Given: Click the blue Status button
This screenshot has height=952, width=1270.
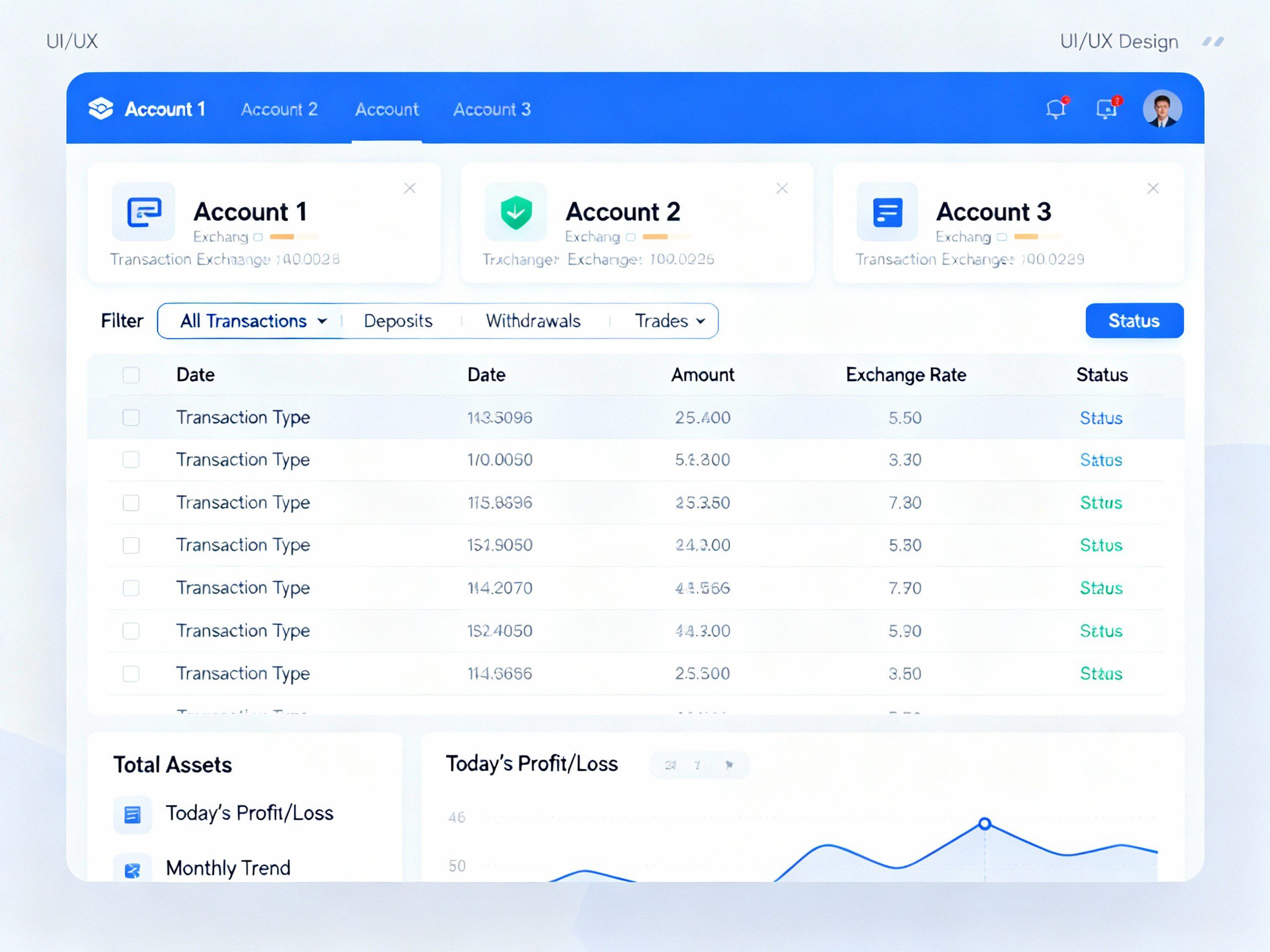Looking at the screenshot, I should pos(1134,321).
